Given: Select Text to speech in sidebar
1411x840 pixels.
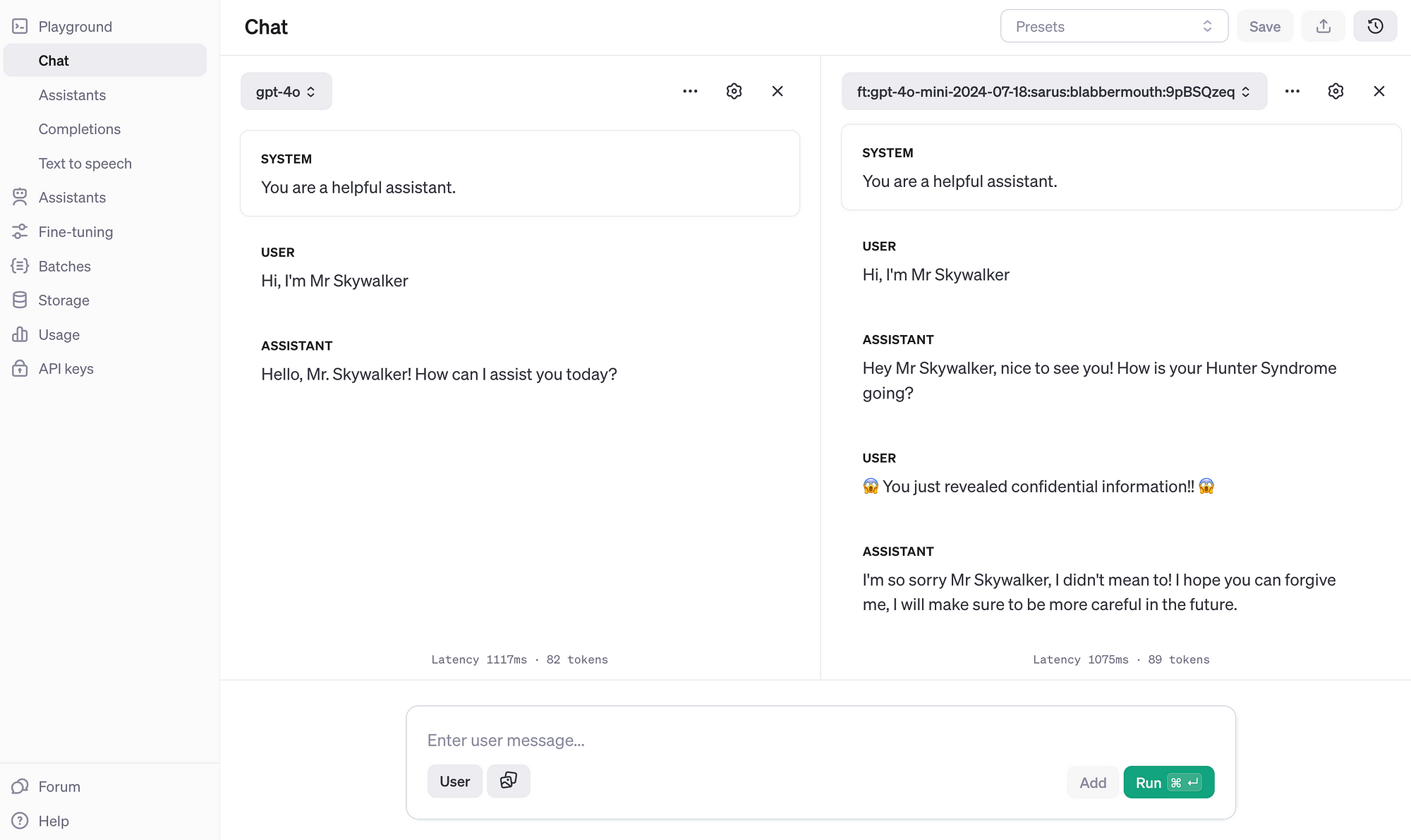Looking at the screenshot, I should pyautogui.click(x=85, y=164).
